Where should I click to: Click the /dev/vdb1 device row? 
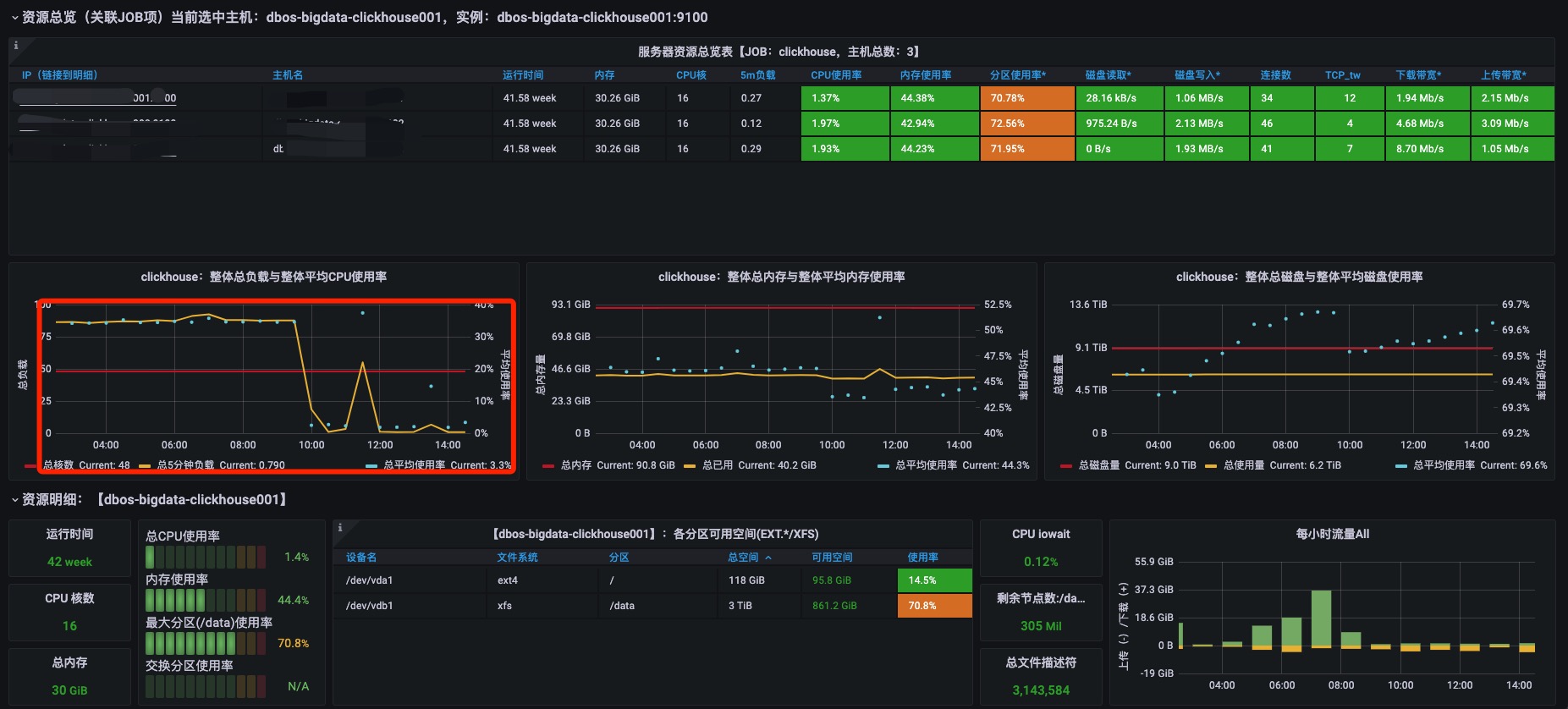coord(652,606)
